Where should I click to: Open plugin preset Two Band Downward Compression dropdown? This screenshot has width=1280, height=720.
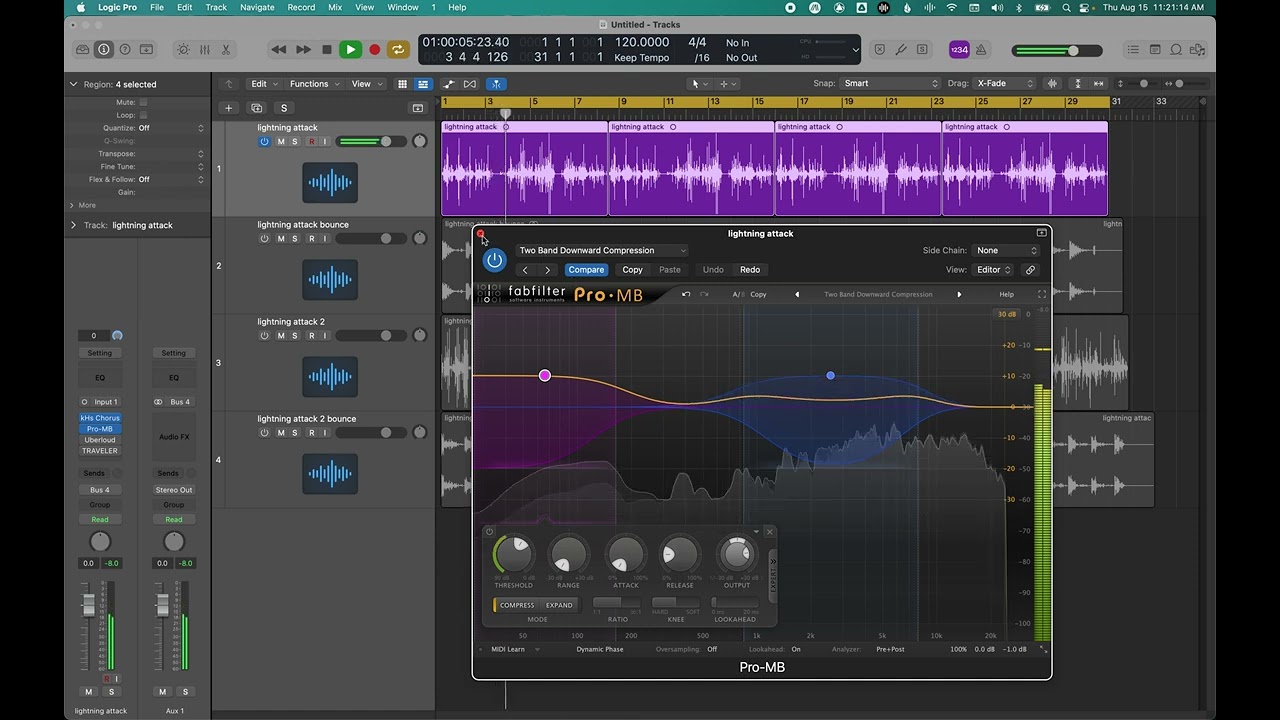tap(602, 251)
